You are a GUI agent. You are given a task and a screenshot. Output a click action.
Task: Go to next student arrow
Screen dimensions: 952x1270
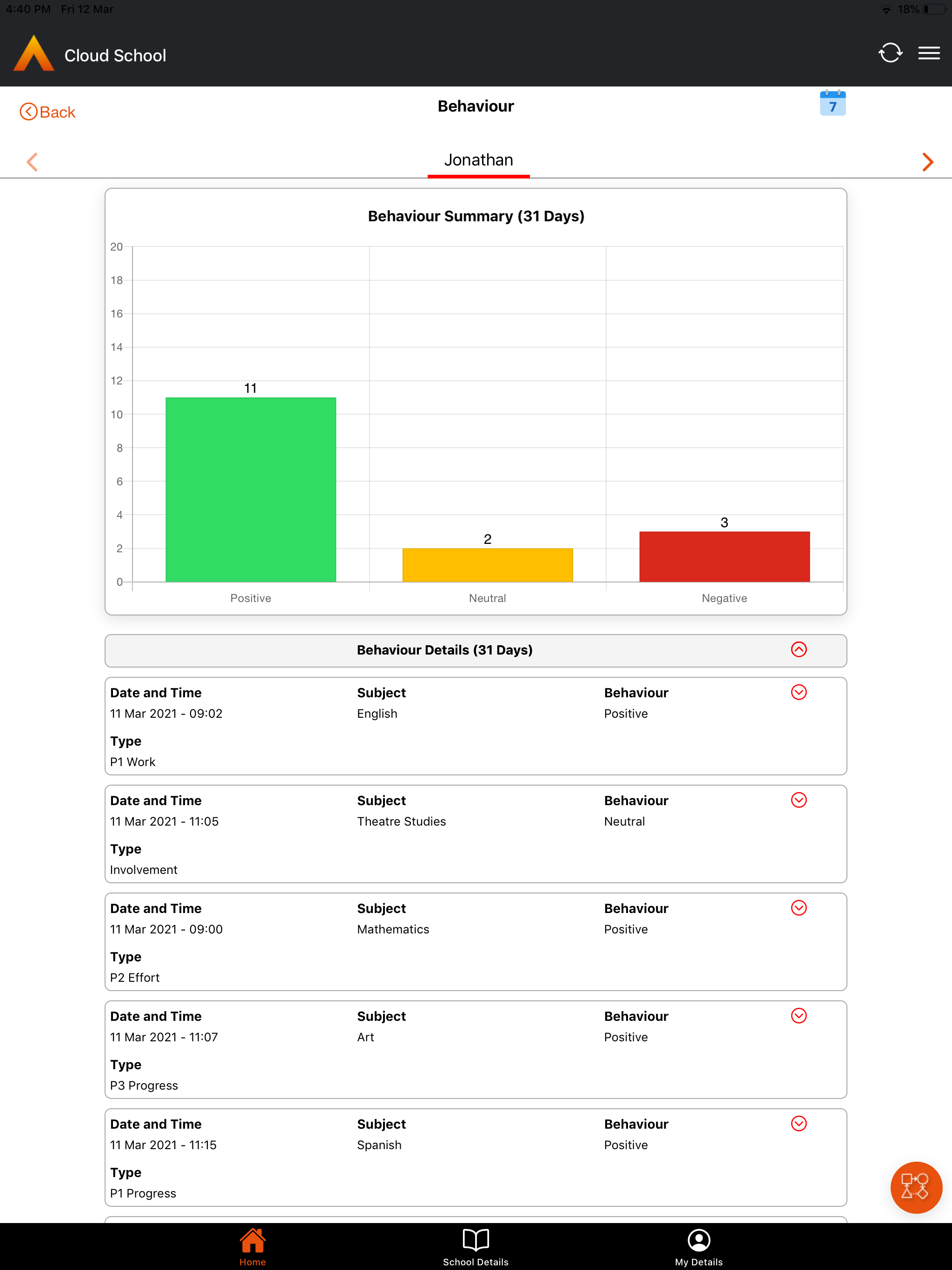[927, 162]
